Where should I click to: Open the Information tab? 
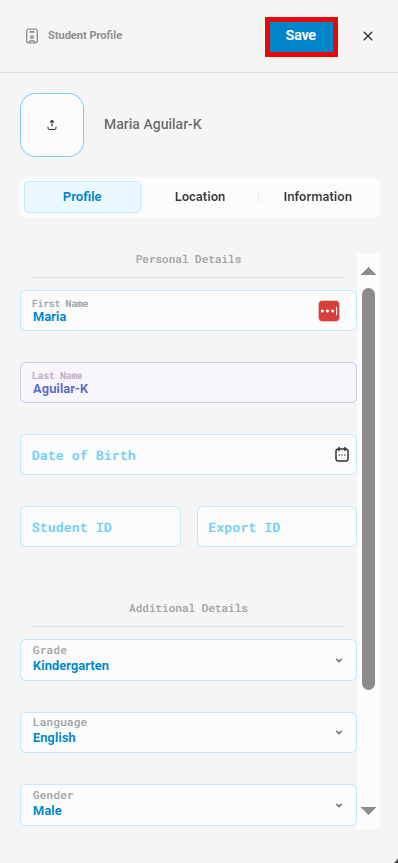coord(318,197)
